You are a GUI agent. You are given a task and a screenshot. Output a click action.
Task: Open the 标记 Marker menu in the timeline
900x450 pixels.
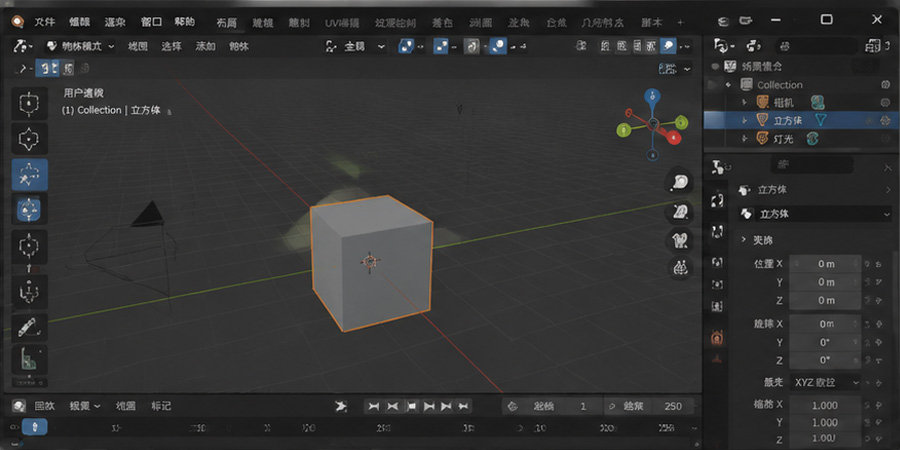tap(161, 406)
